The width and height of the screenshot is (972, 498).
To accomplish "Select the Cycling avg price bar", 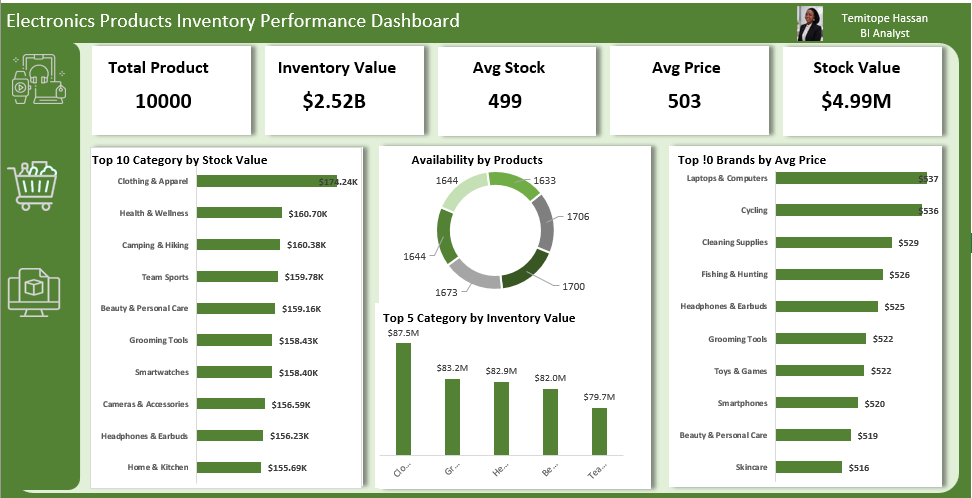I will pyautogui.click(x=849, y=210).
